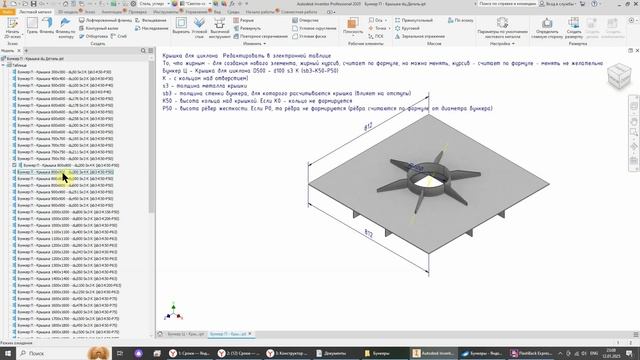Switch to Проверка ribbon tab
Image resolution: width=640 pixels, height=360 pixels.
138,12
